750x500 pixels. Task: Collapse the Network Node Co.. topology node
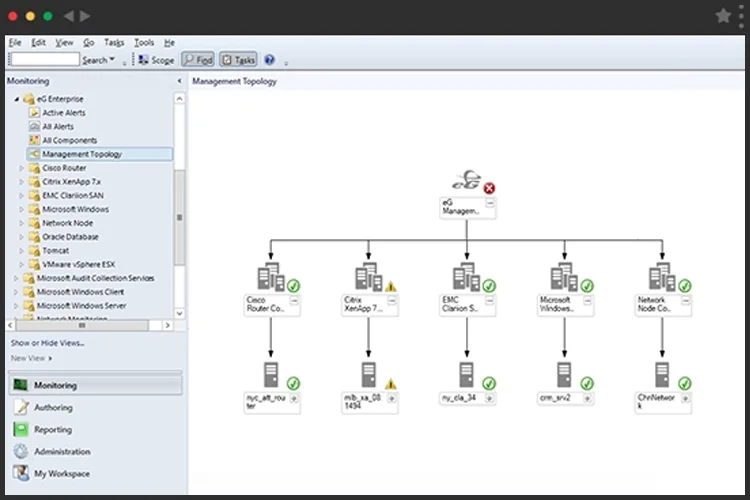685,301
